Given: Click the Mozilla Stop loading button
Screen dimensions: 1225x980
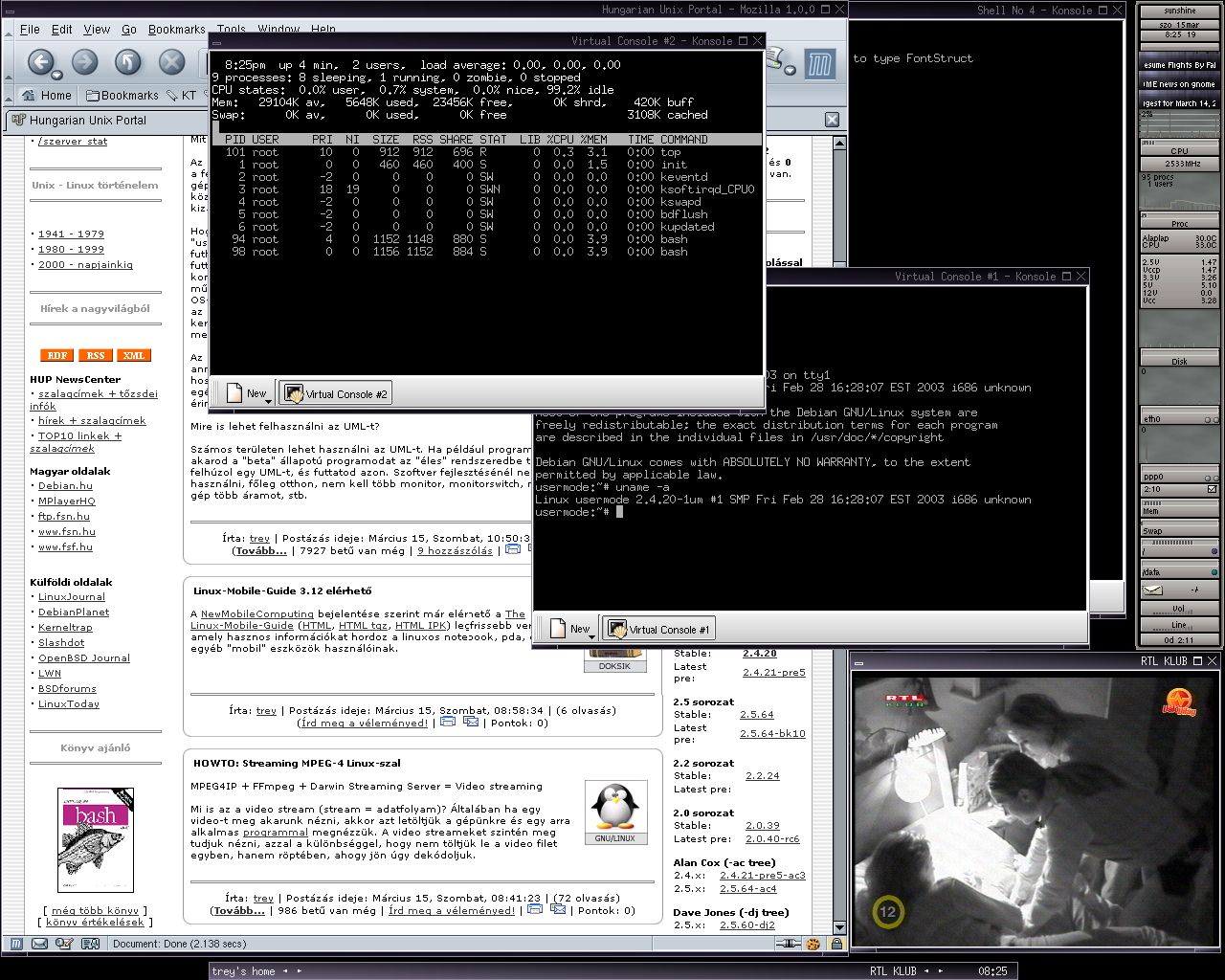Looking at the screenshot, I should click(x=172, y=62).
